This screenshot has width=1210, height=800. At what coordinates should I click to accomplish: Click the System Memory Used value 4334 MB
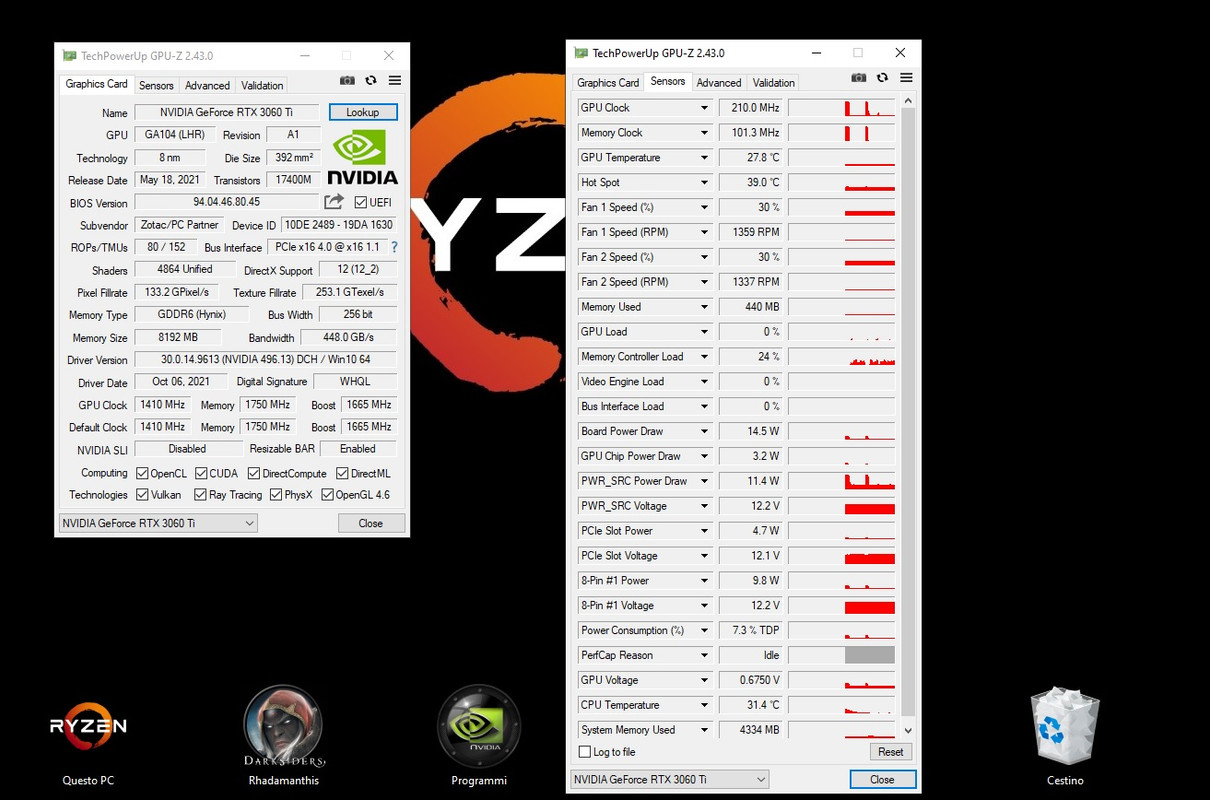[x=751, y=730]
